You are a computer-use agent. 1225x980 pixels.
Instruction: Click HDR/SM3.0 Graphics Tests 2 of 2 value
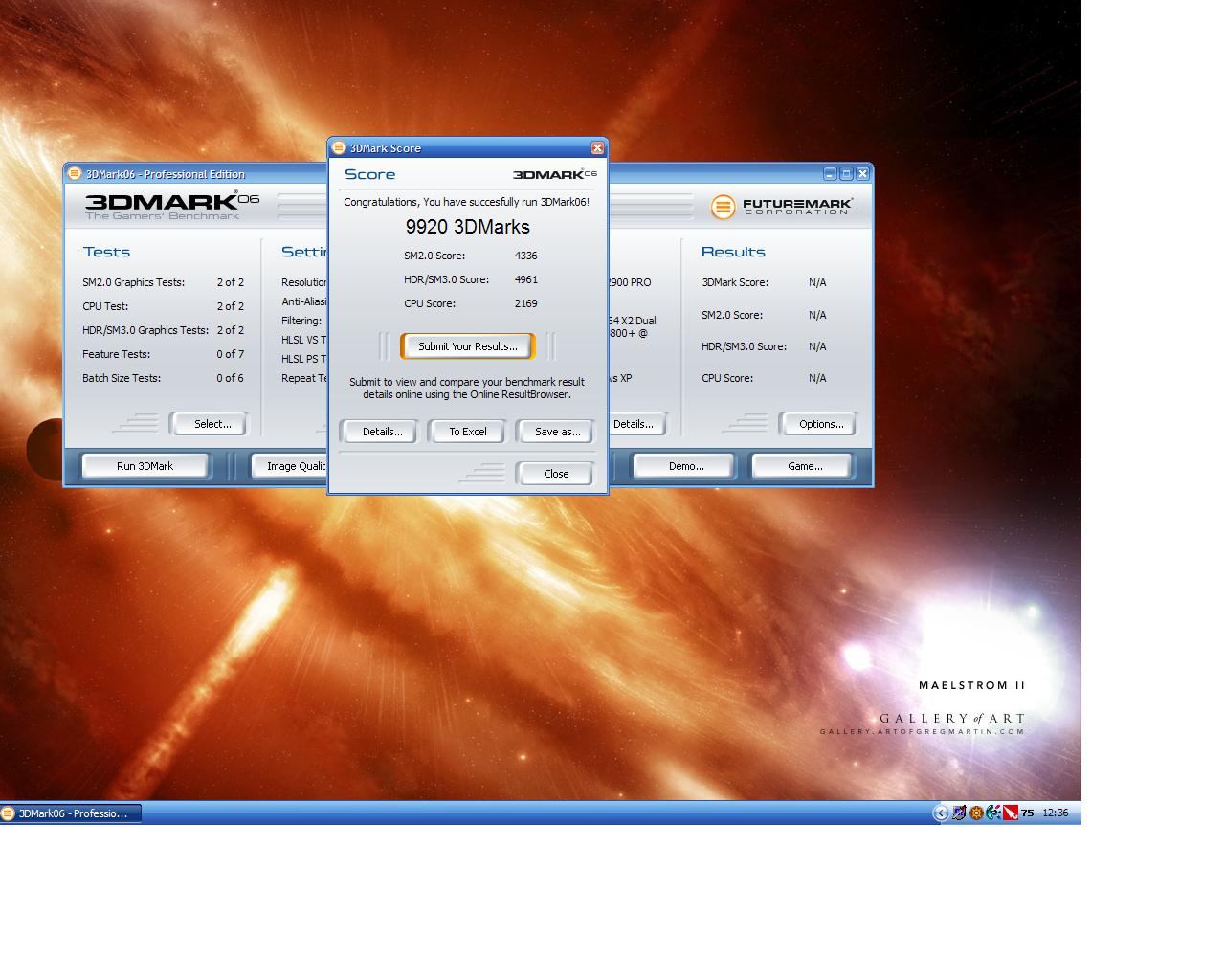coord(230,330)
